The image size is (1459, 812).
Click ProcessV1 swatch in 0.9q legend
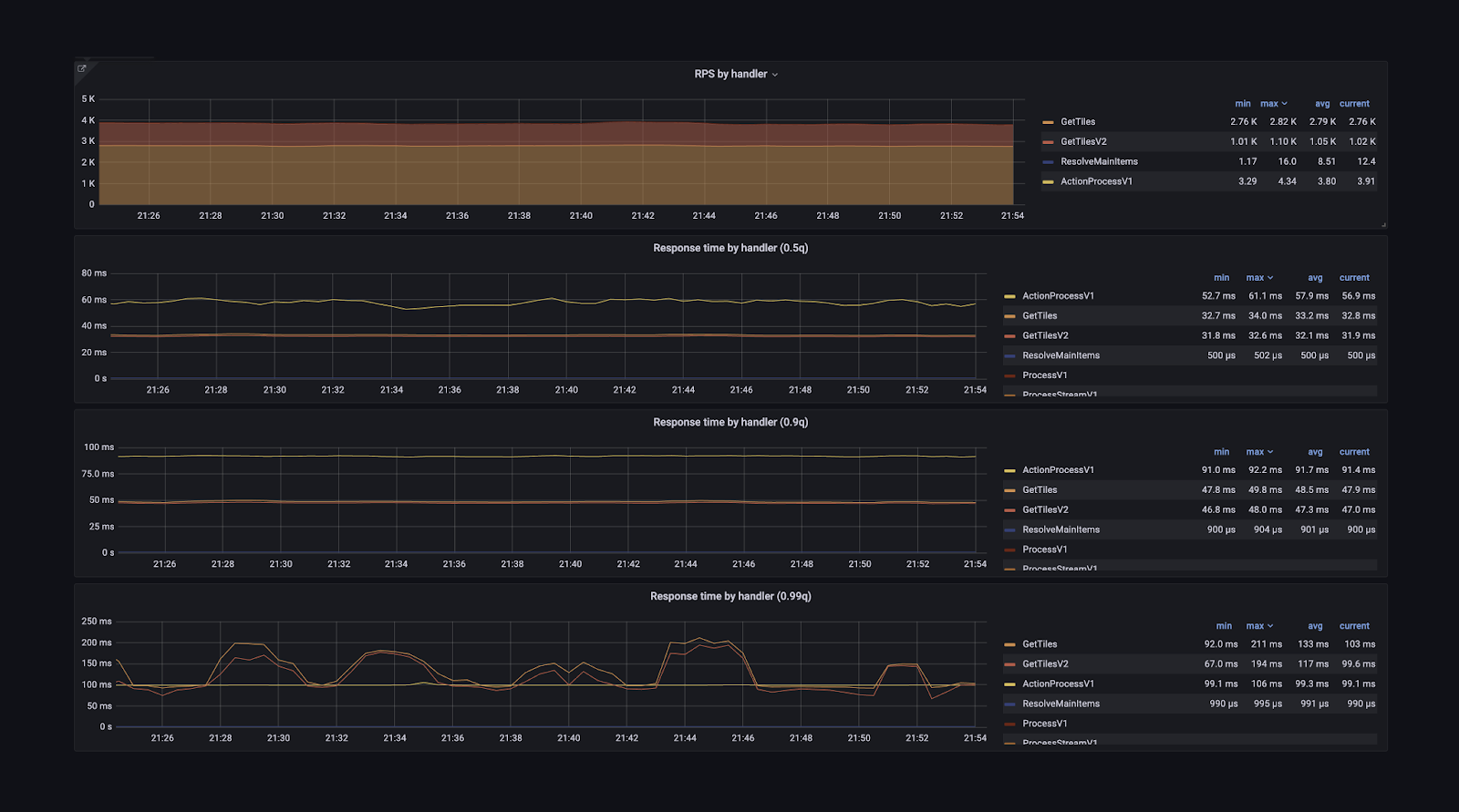(1009, 550)
